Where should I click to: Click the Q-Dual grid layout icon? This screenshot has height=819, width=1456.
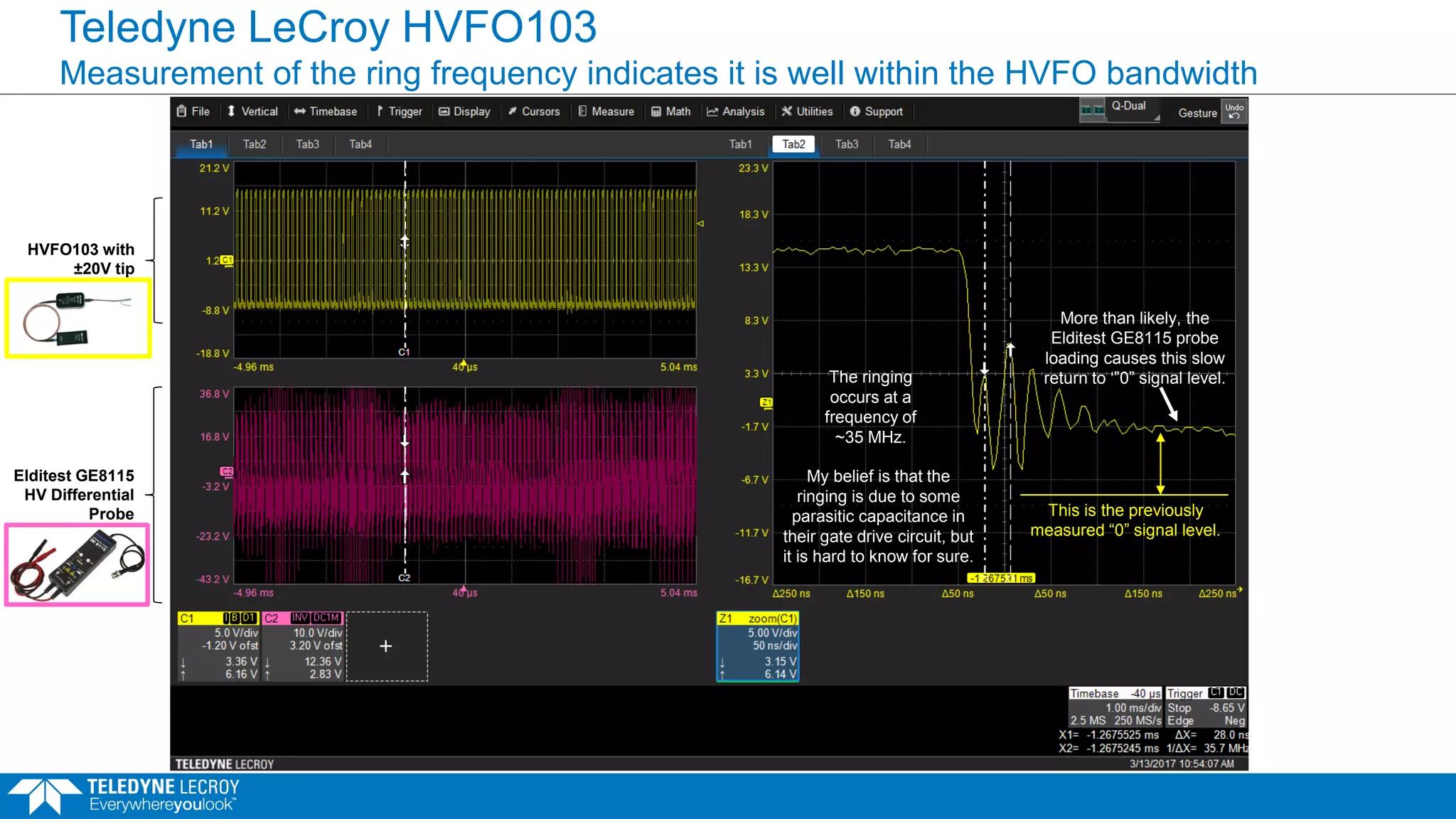(1092, 110)
